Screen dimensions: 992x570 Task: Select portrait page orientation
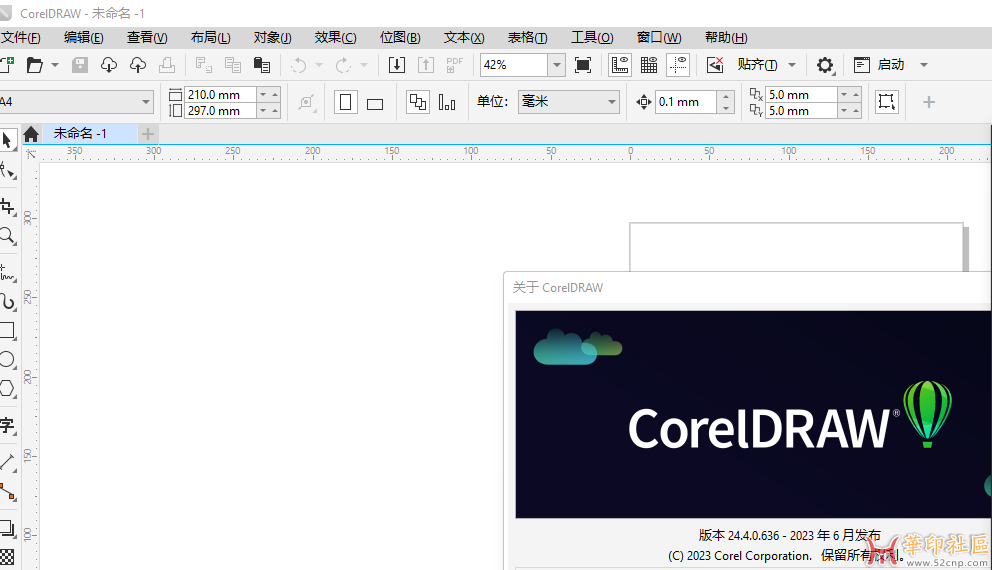tap(345, 102)
